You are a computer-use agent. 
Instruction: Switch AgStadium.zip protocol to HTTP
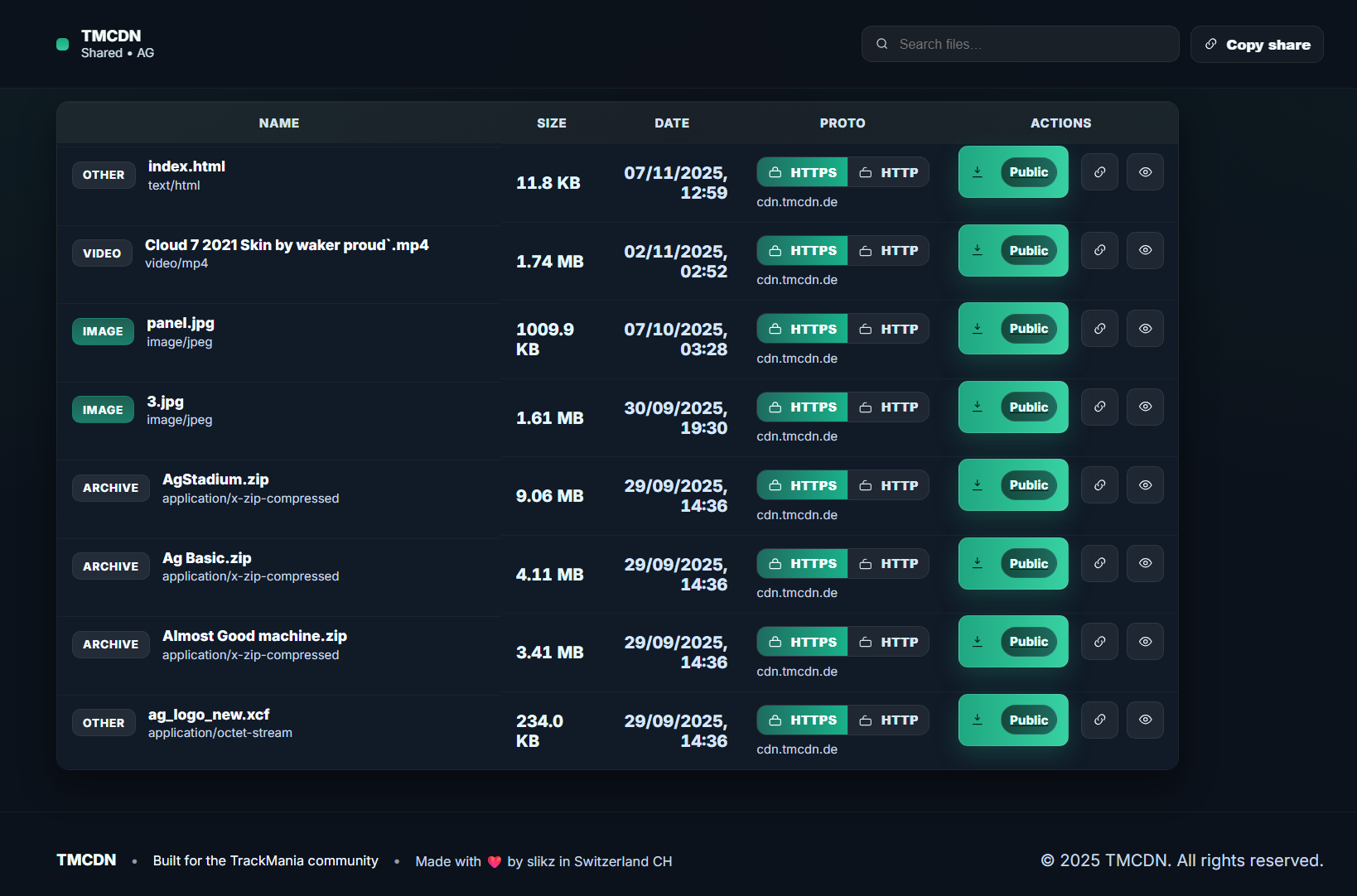(888, 485)
